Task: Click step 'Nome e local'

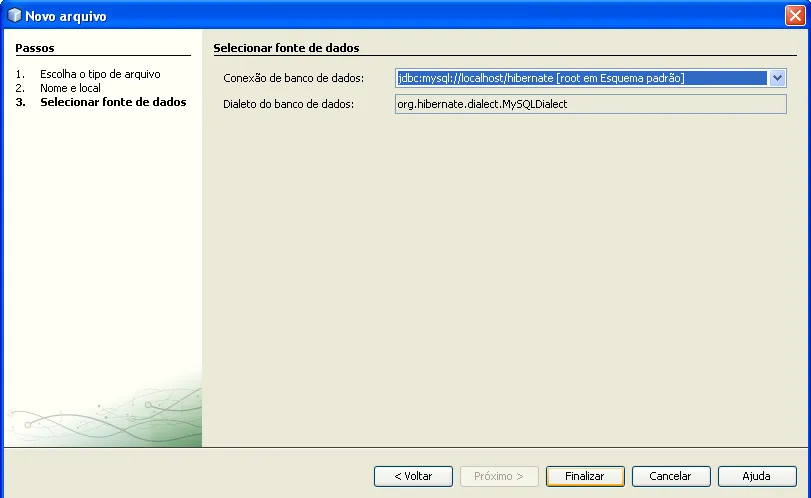Action: [x=70, y=88]
